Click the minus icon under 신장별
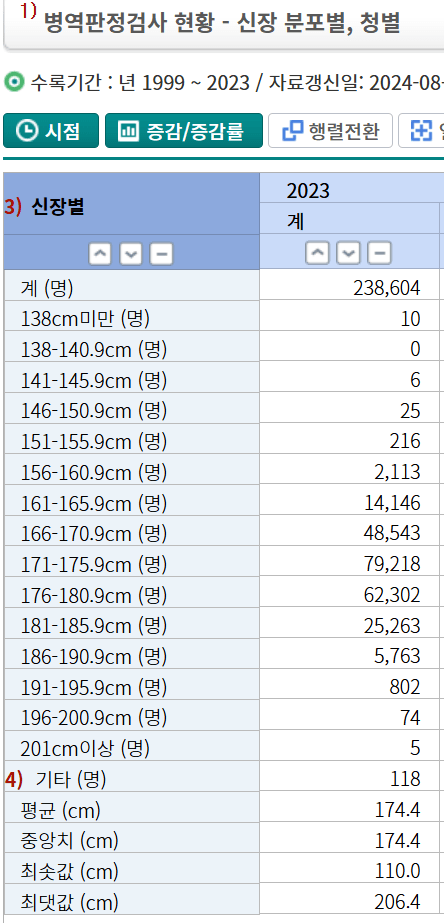This screenshot has width=444, height=923. (161, 254)
